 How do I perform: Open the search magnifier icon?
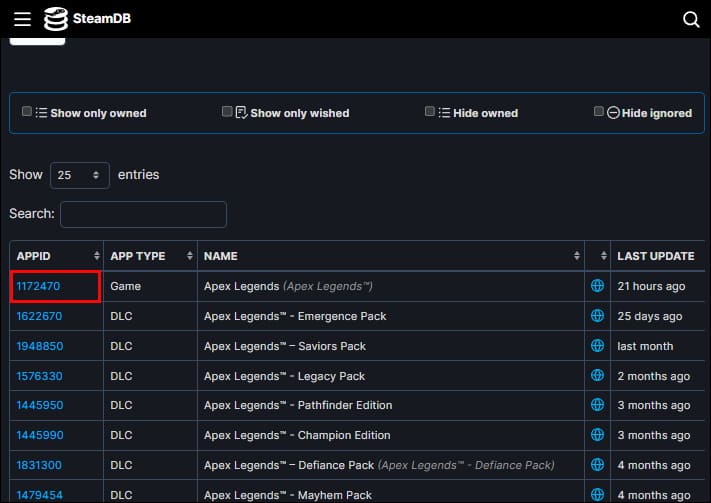(x=691, y=20)
